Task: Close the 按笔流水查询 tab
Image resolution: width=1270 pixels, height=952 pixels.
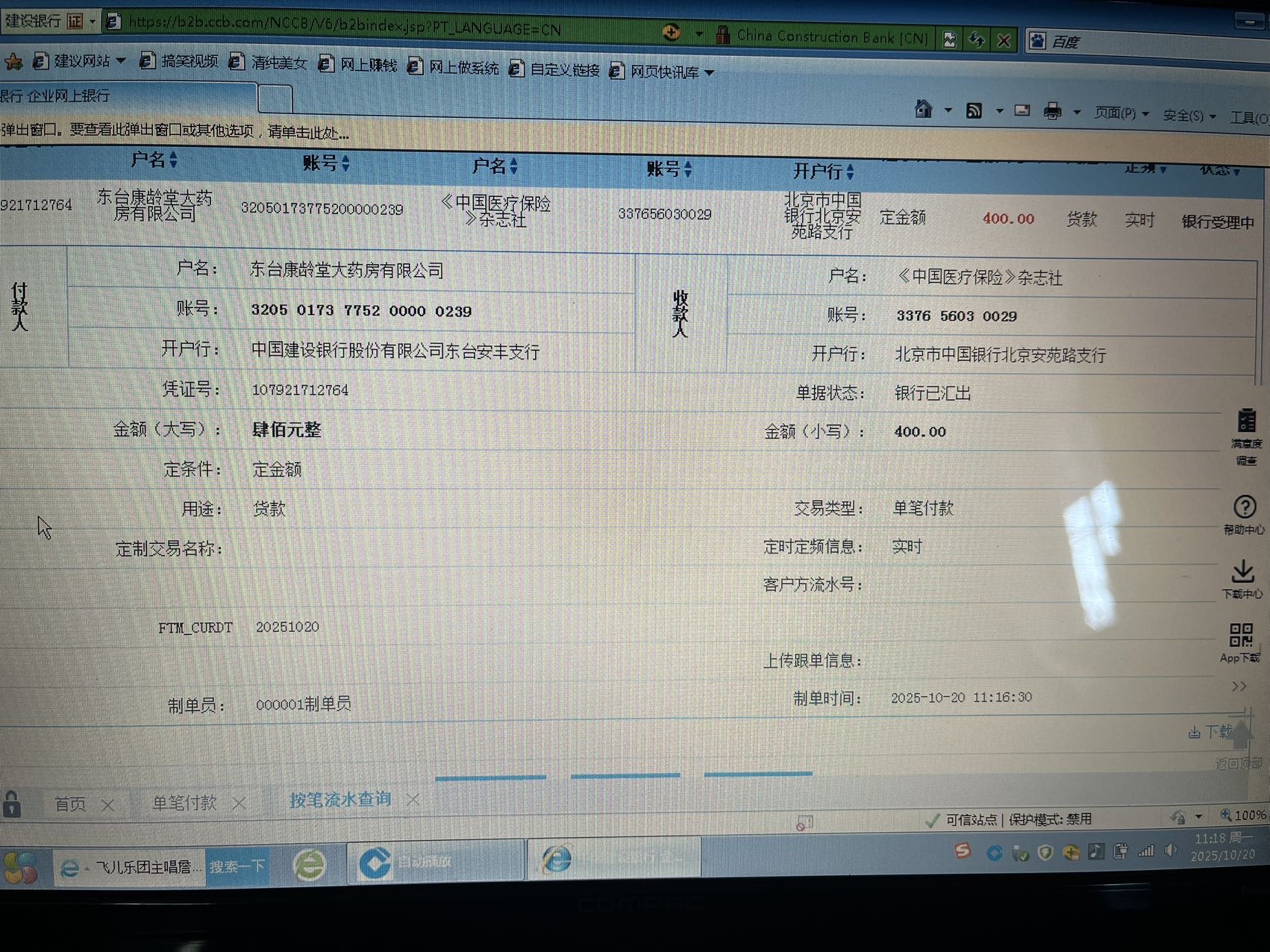Action: click(x=413, y=799)
